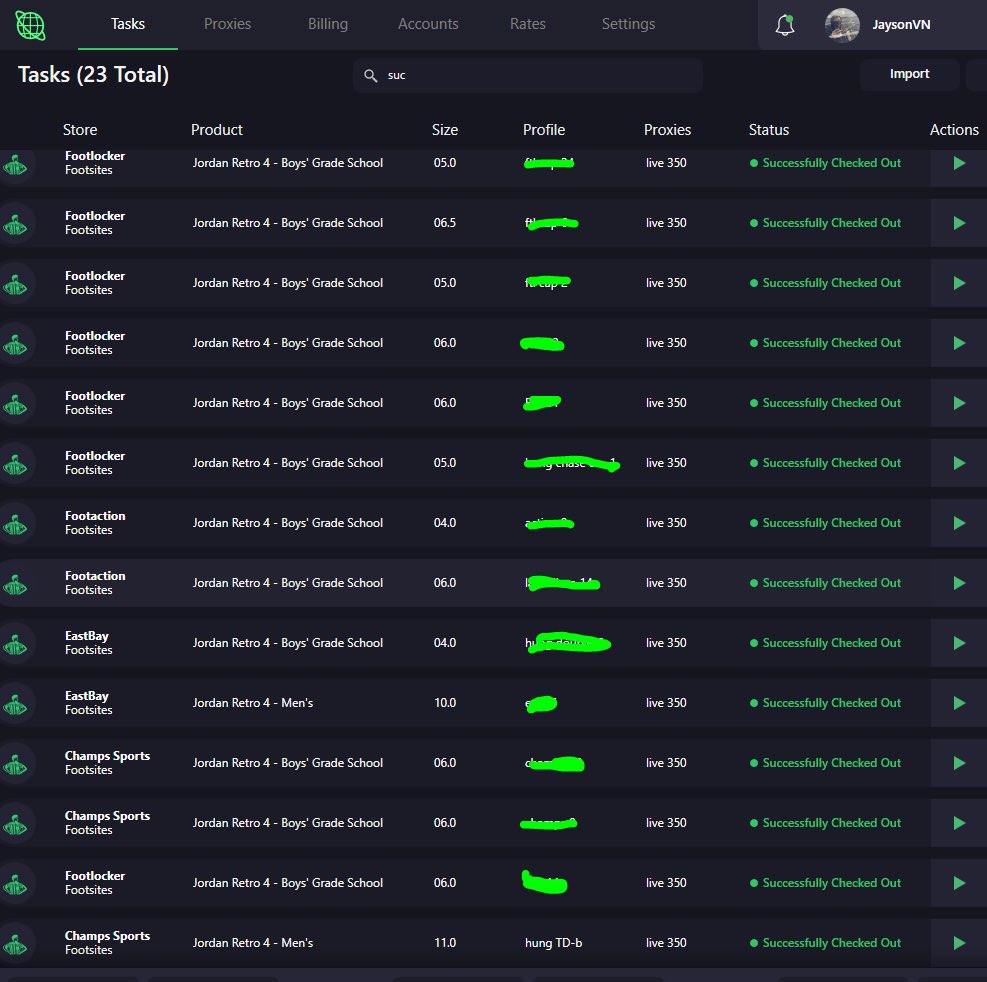This screenshot has width=987, height=982.
Task: Start the Champs Sports size 11.0 task
Action: click(x=959, y=943)
